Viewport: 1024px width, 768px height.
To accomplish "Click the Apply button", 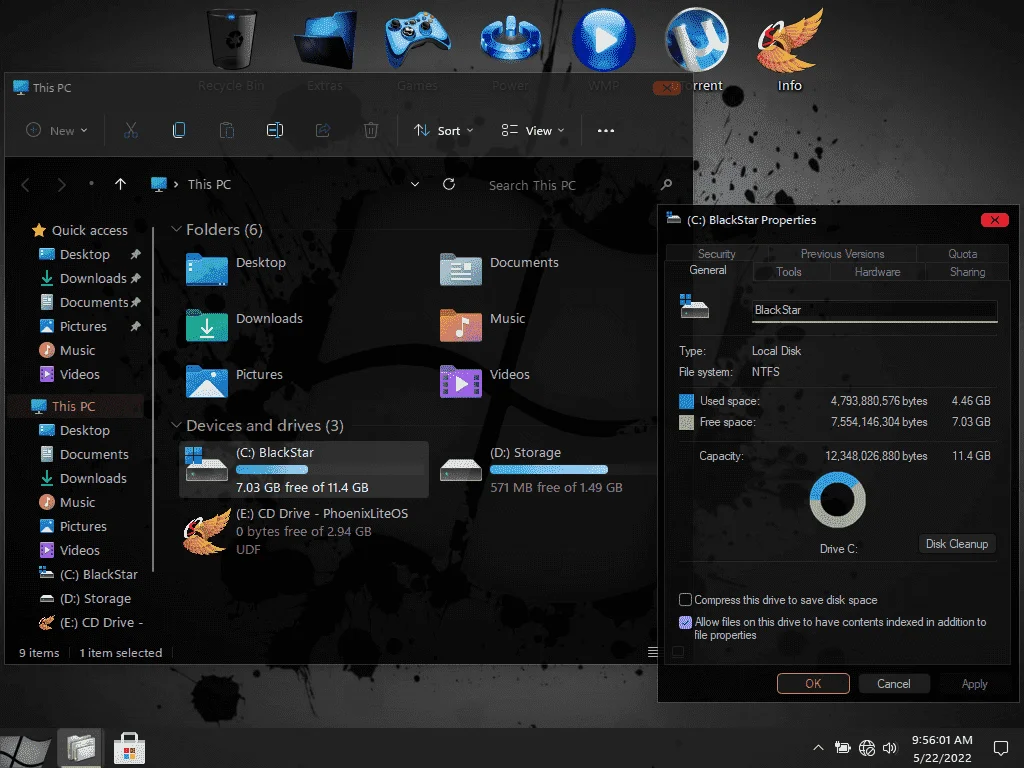I will (x=974, y=684).
